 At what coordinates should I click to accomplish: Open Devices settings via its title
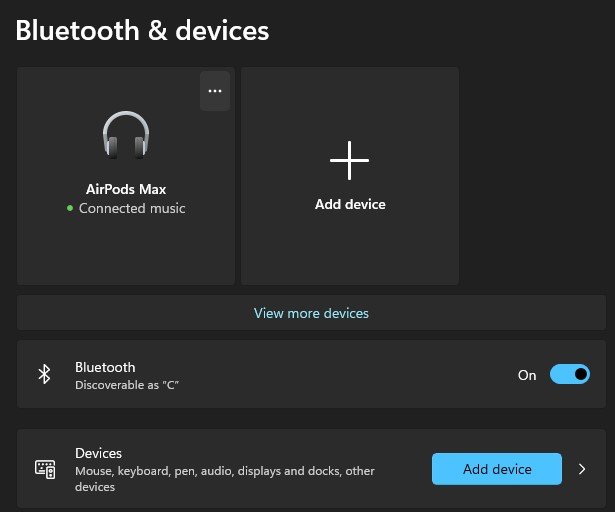[x=98, y=453]
